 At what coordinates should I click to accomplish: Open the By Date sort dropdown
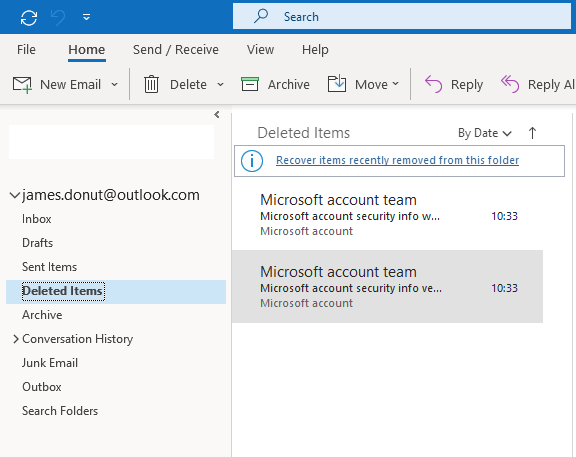tap(485, 133)
